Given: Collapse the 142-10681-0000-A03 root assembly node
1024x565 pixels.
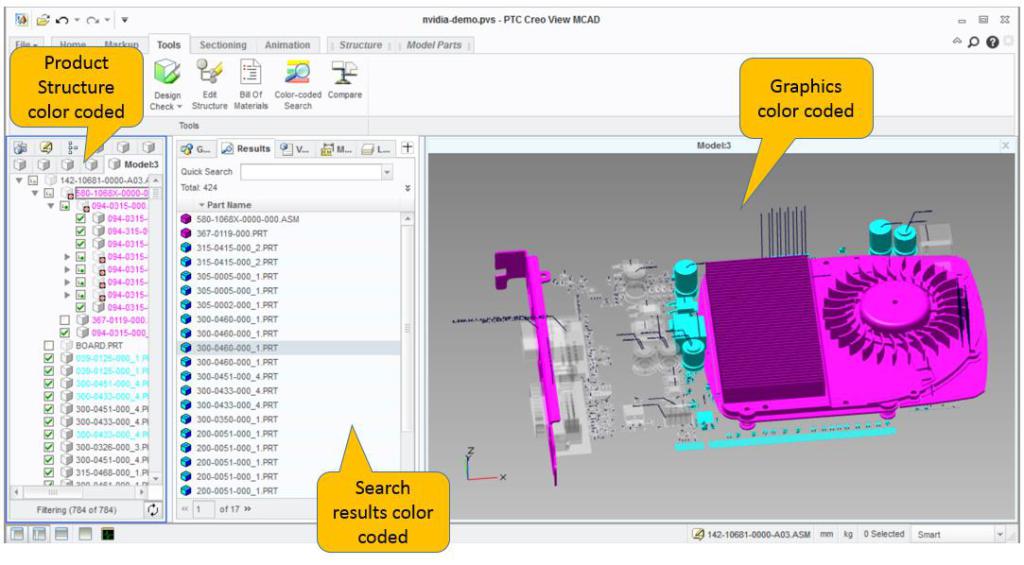Looking at the screenshot, I should tap(19, 180).
